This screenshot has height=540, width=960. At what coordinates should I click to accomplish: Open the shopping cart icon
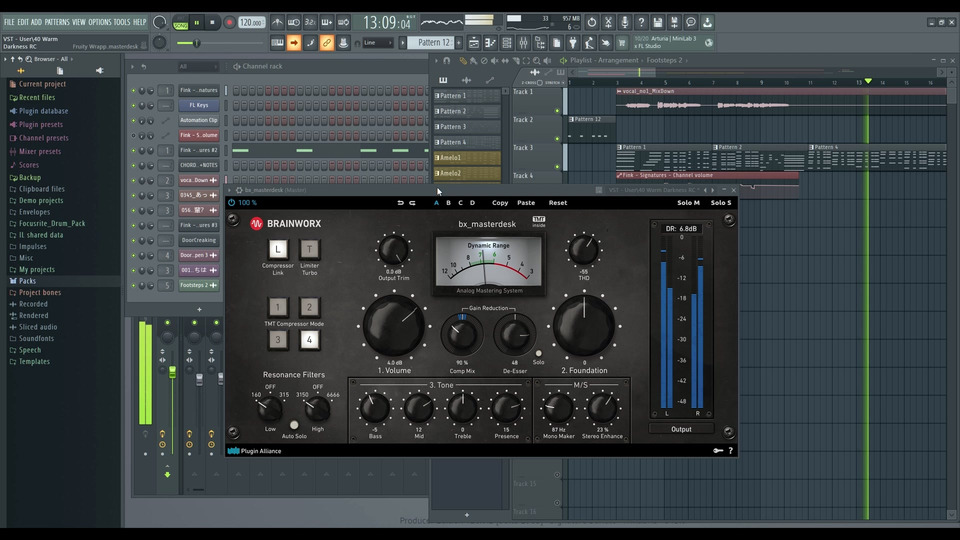tap(621, 43)
